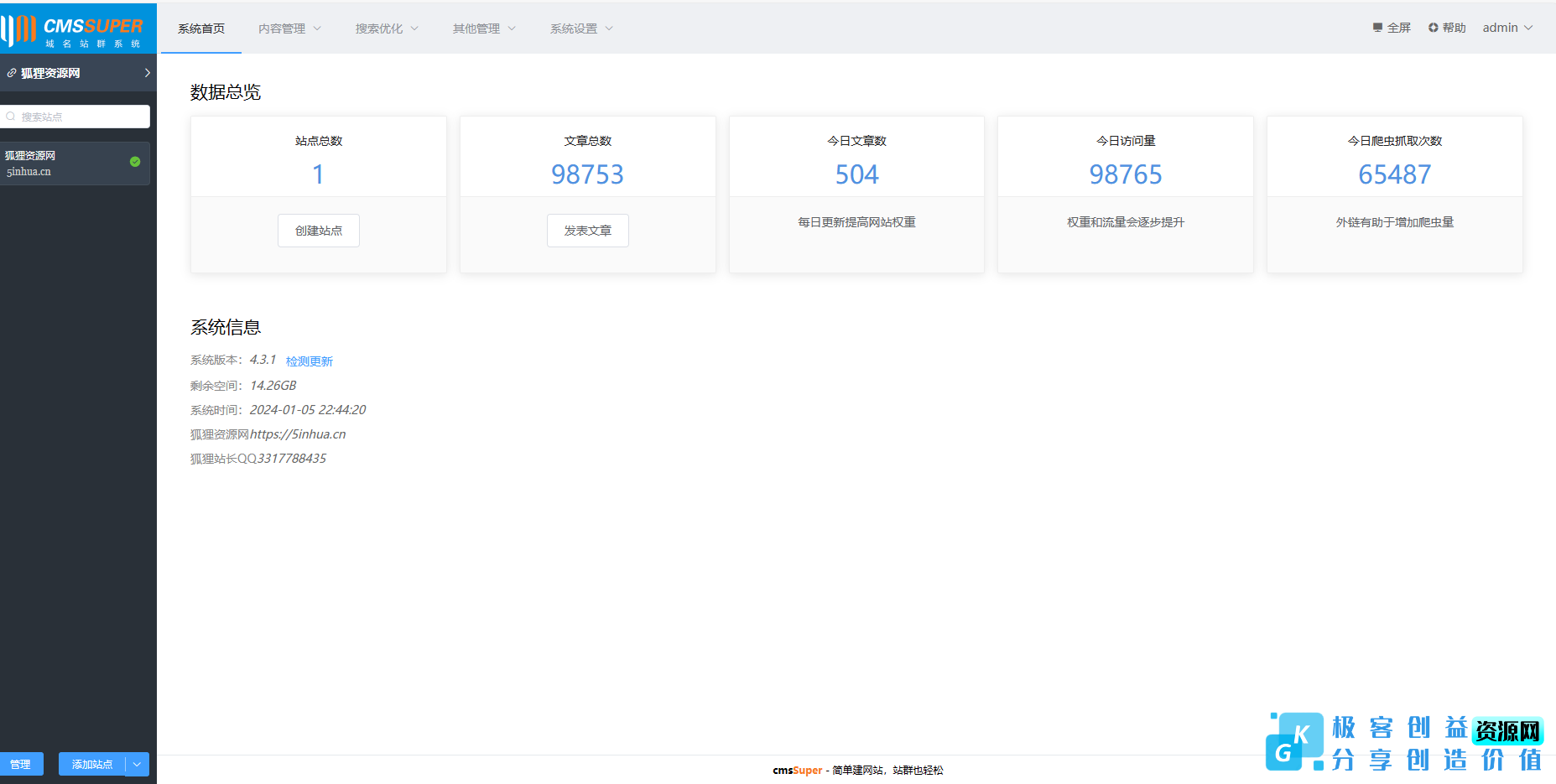Image resolution: width=1556 pixels, height=784 pixels.
Task: Open the 内容管理 dropdown menu
Action: pyautogui.click(x=289, y=29)
